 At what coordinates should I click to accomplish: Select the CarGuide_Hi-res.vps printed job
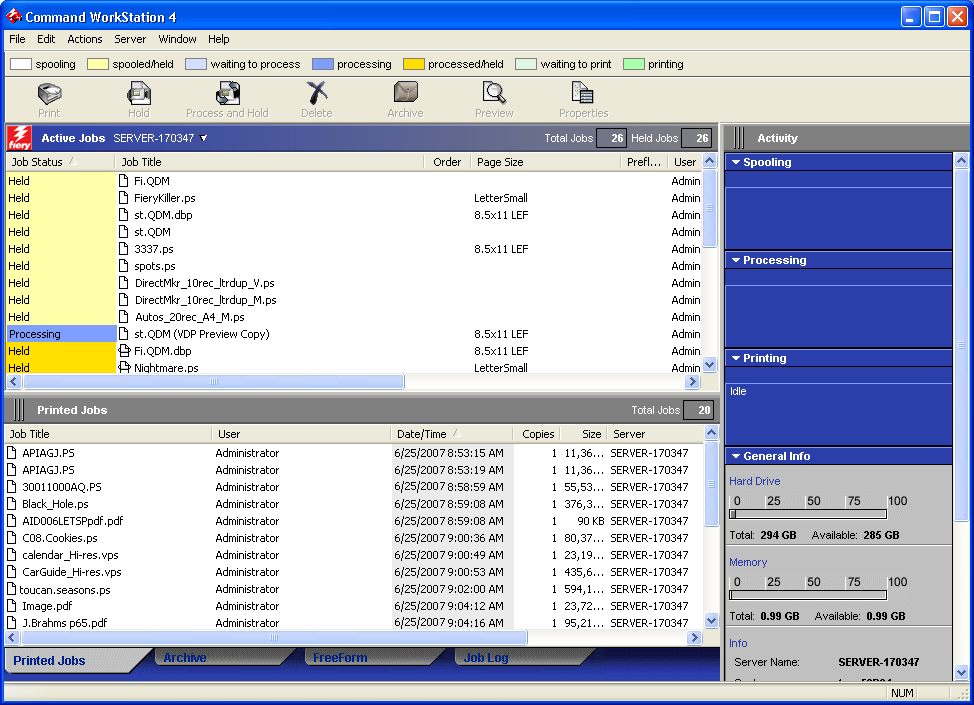(x=354, y=572)
